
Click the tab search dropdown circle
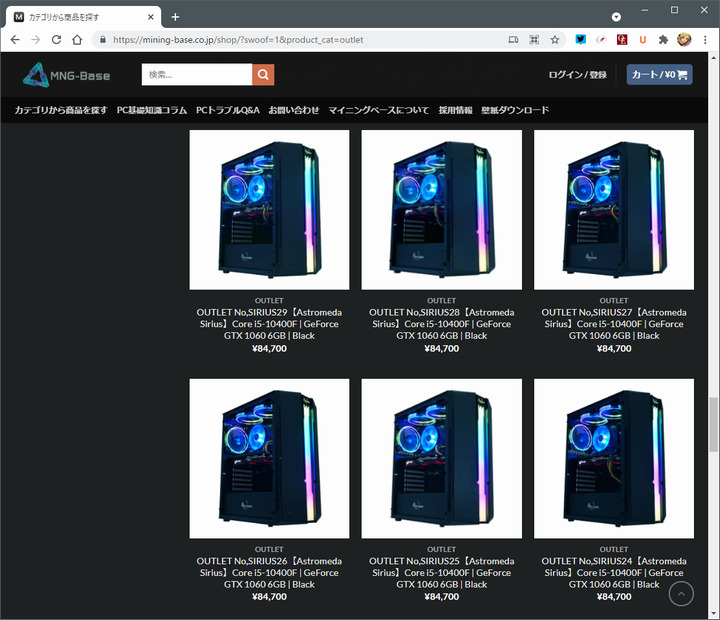point(616,17)
